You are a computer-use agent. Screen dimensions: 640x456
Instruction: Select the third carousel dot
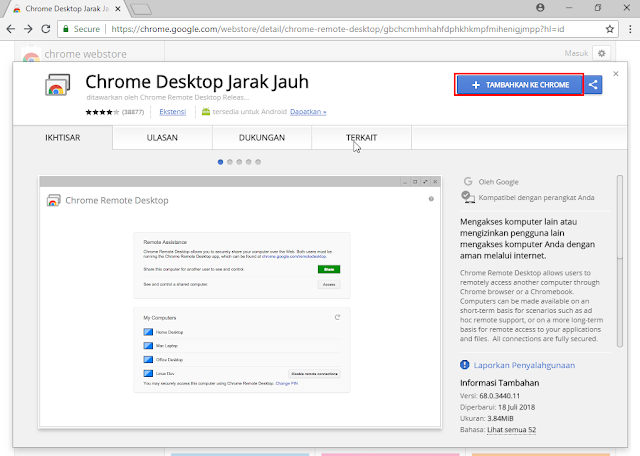(x=239, y=162)
